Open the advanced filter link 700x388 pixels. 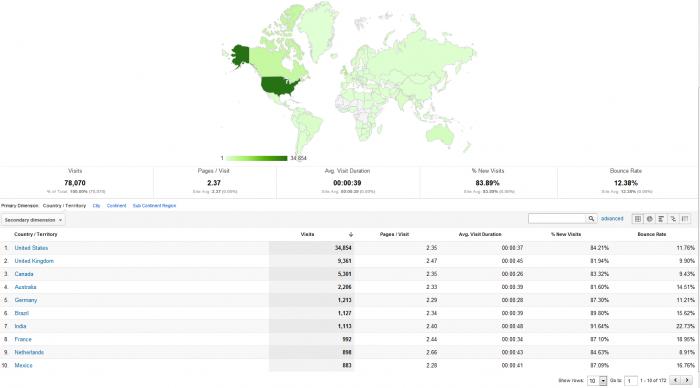coord(612,219)
